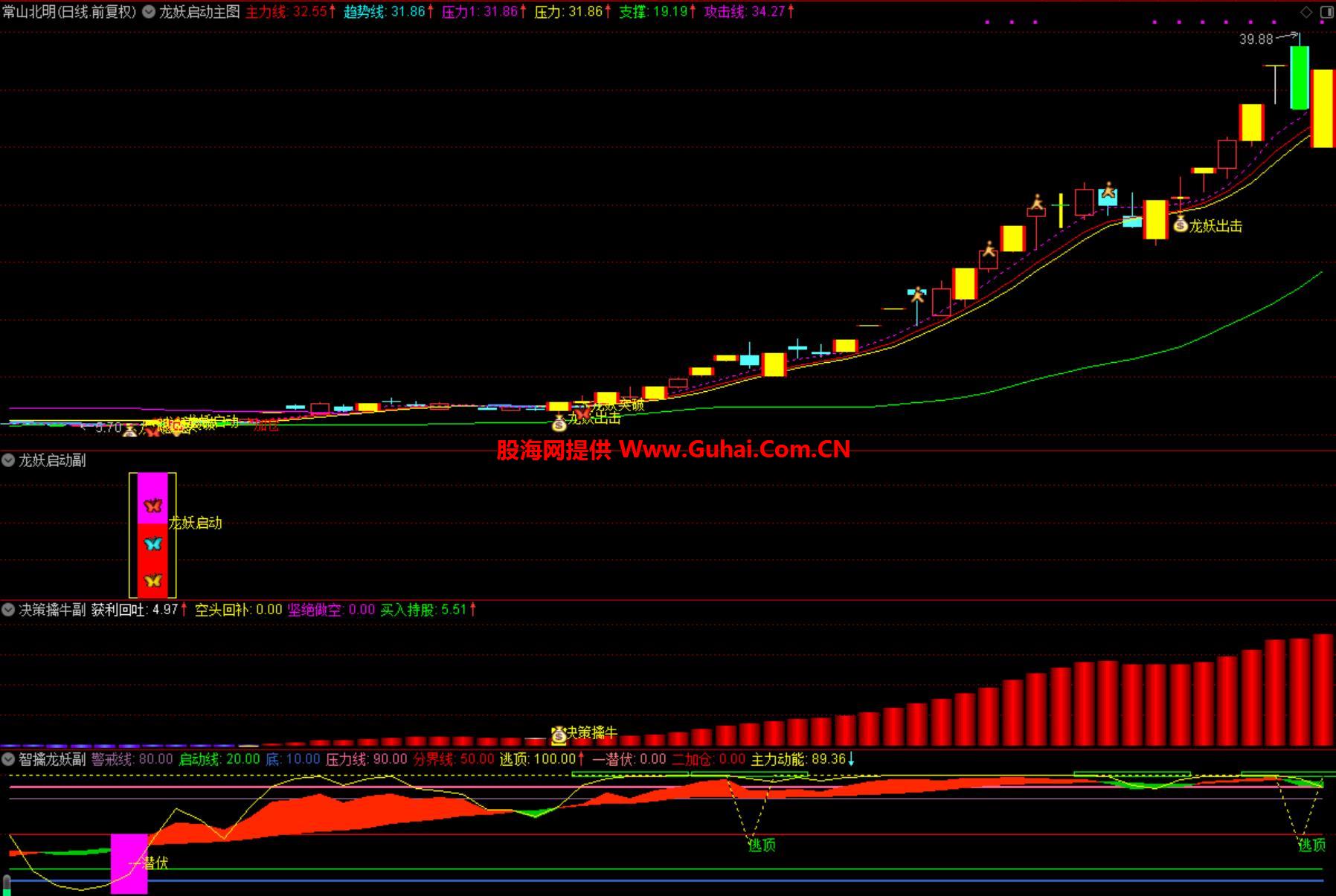Click the yellow butterfly in 龙妖启动副 panel
1336x896 pixels.
152,581
